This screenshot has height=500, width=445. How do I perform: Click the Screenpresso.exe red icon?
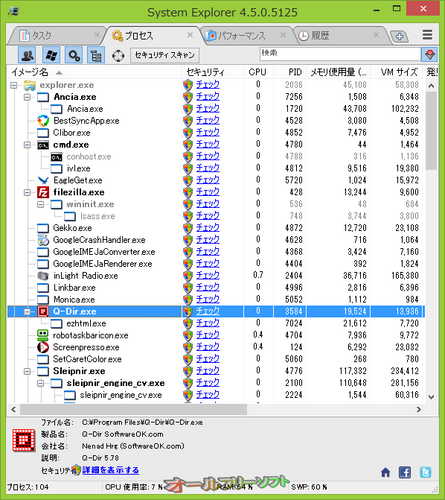point(43,347)
